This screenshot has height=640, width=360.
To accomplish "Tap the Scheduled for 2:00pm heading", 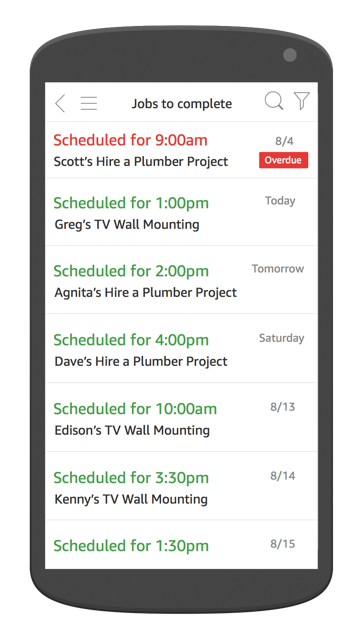I will [x=131, y=271].
